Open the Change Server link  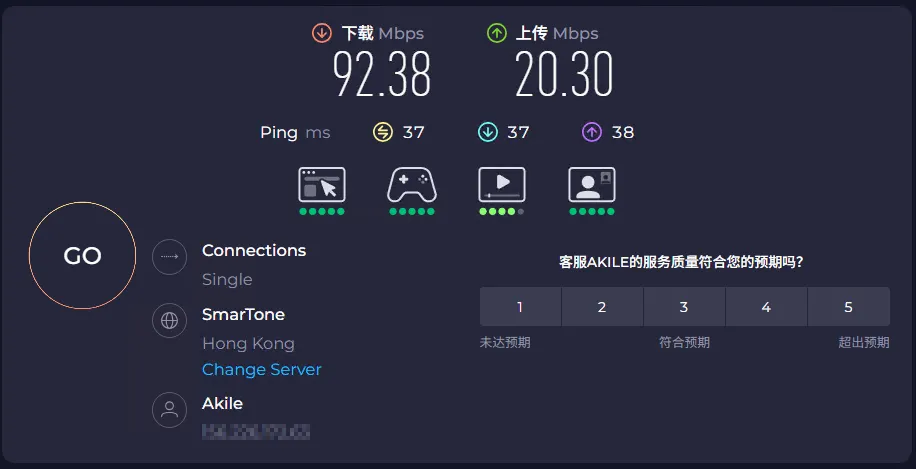click(x=262, y=369)
